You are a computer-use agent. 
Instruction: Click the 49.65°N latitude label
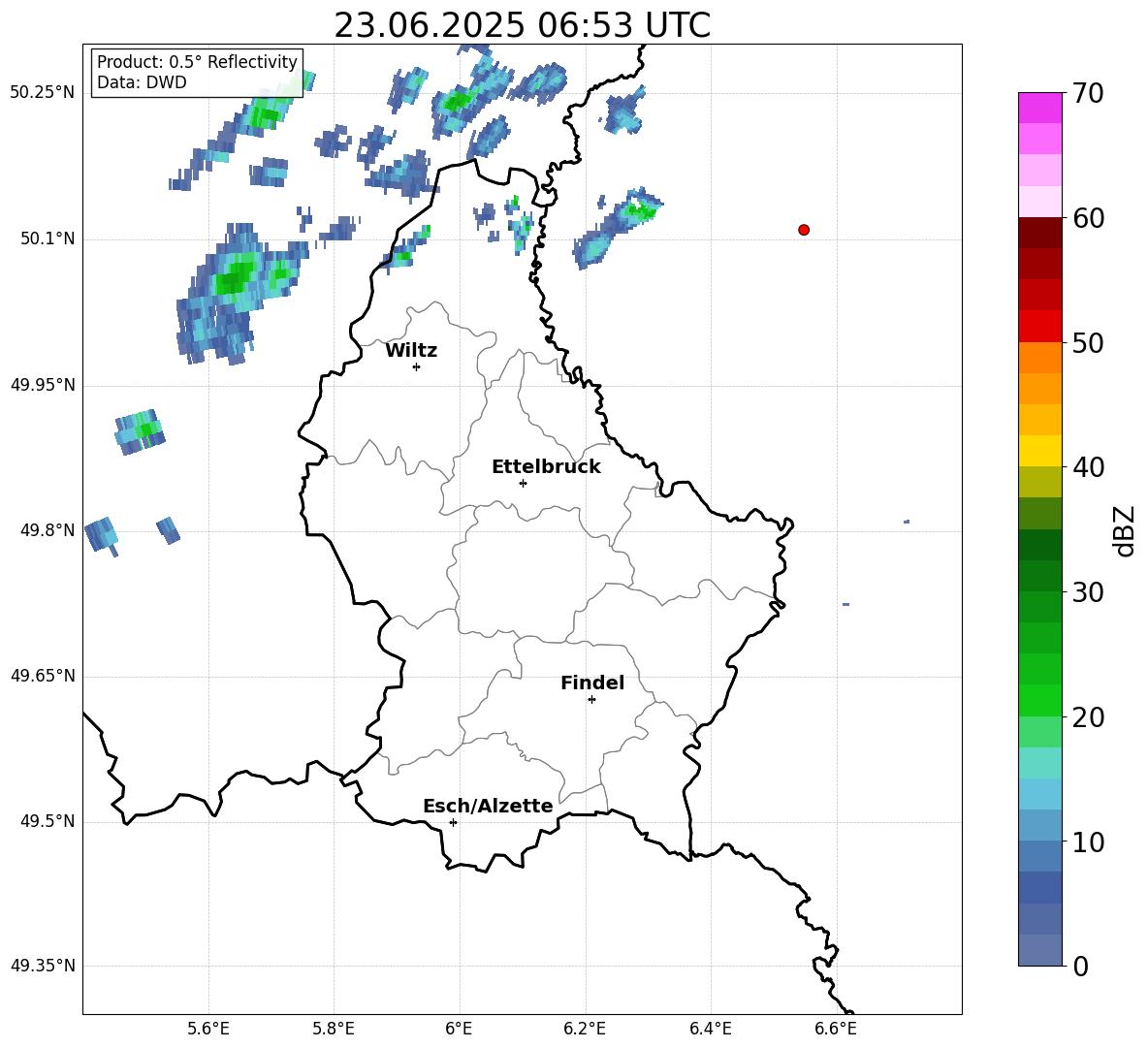click(x=43, y=676)
